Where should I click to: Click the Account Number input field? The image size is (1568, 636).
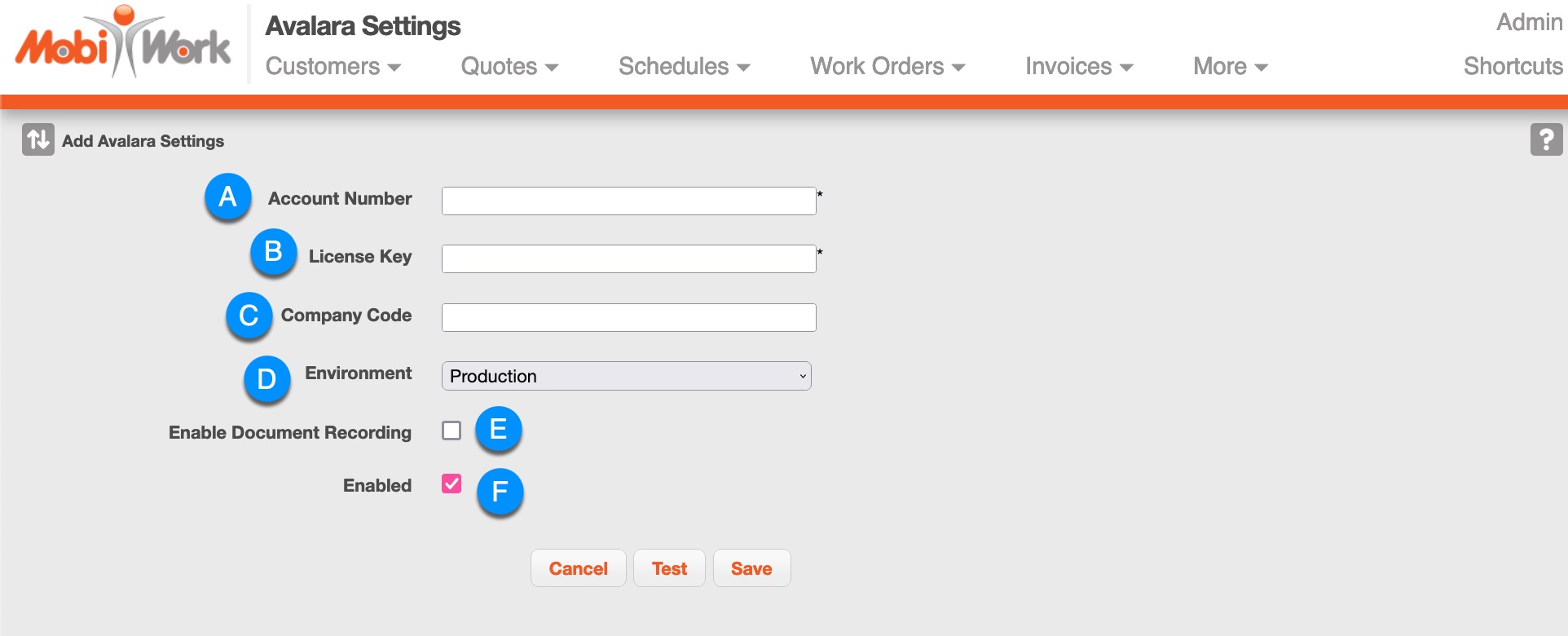(628, 201)
